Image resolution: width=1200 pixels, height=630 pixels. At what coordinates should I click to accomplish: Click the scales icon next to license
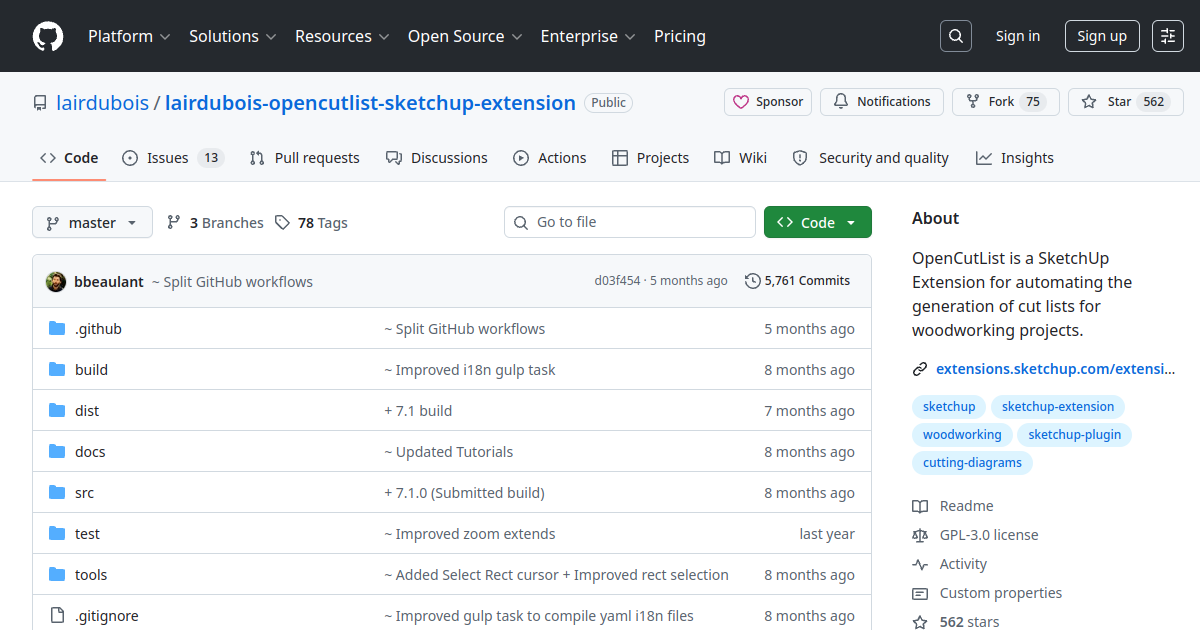click(x=920, y=535)
